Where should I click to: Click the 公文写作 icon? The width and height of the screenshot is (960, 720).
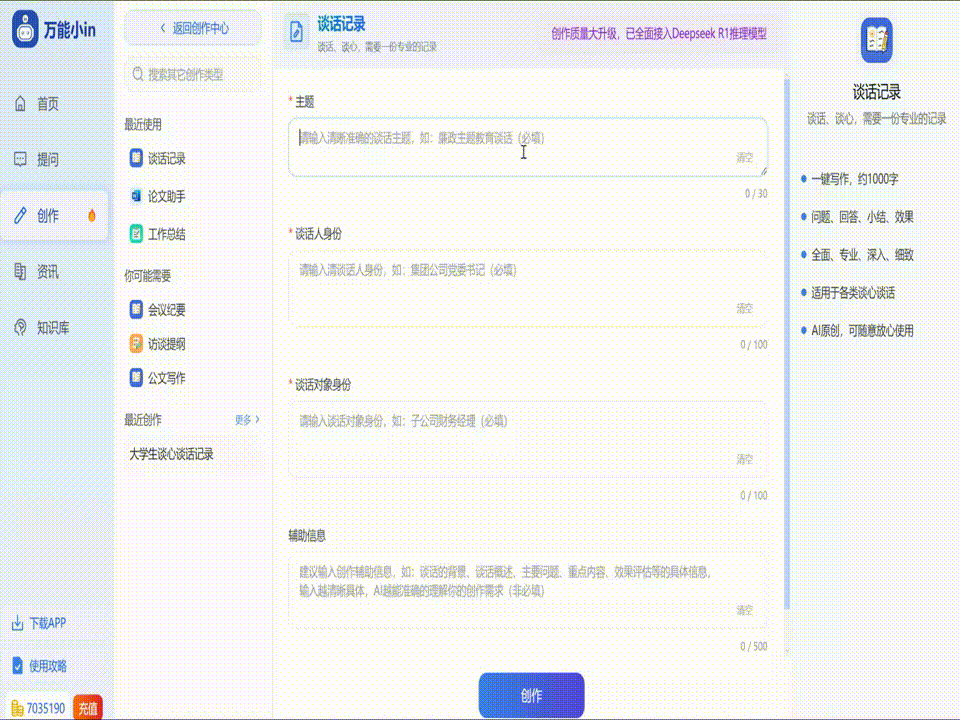coord(136,378)
